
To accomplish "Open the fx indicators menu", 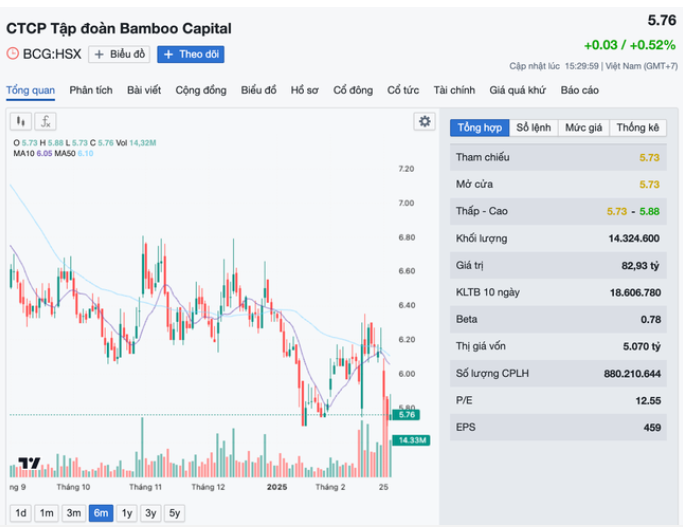I will [46, 122].
